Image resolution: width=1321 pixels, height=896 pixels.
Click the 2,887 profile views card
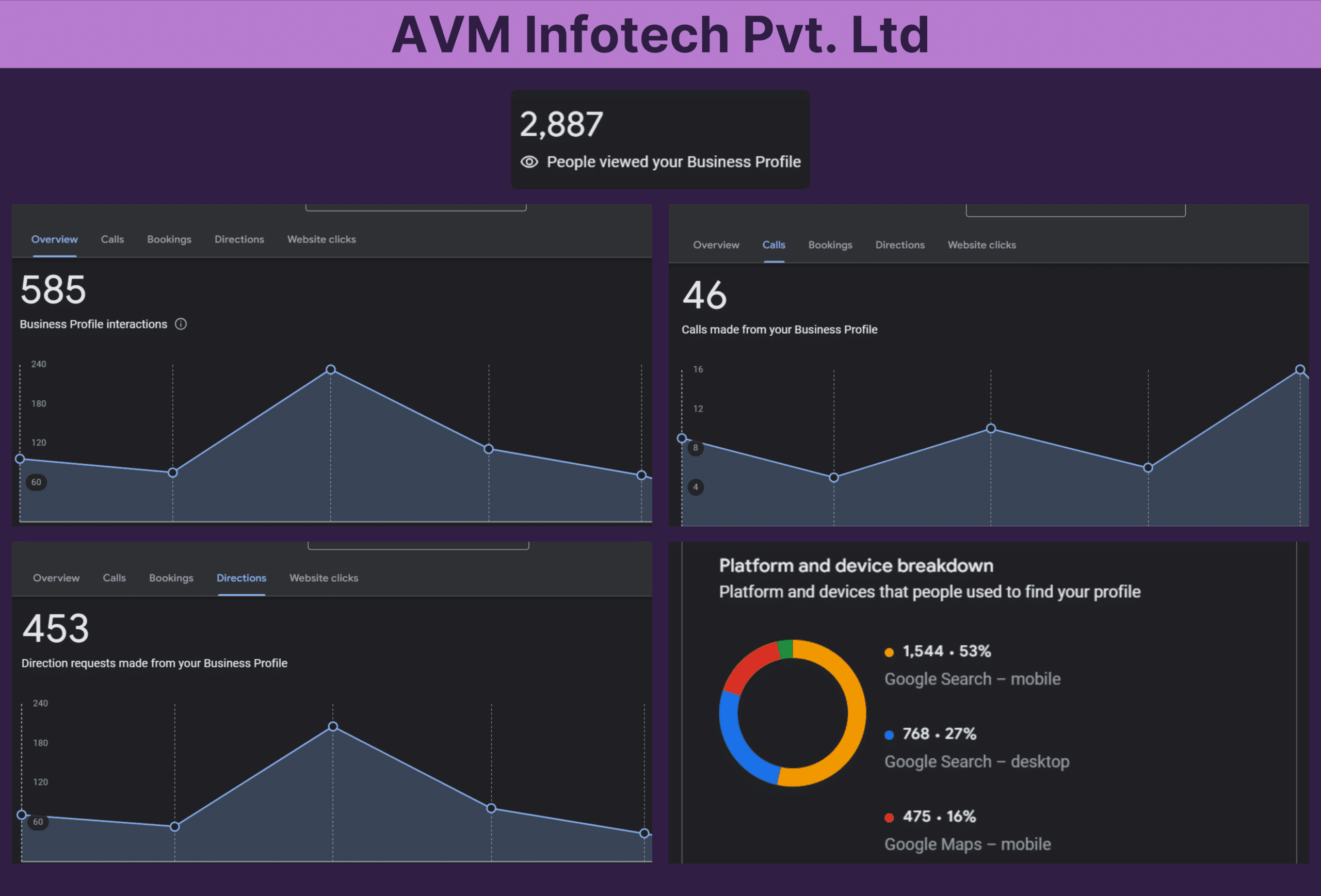(660, 139)
